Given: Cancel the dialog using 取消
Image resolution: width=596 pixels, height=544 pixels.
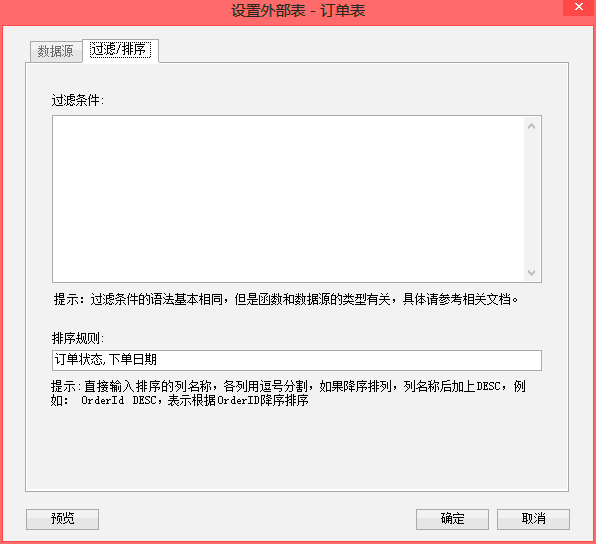Looking at the screenshot, I should 533,519.
